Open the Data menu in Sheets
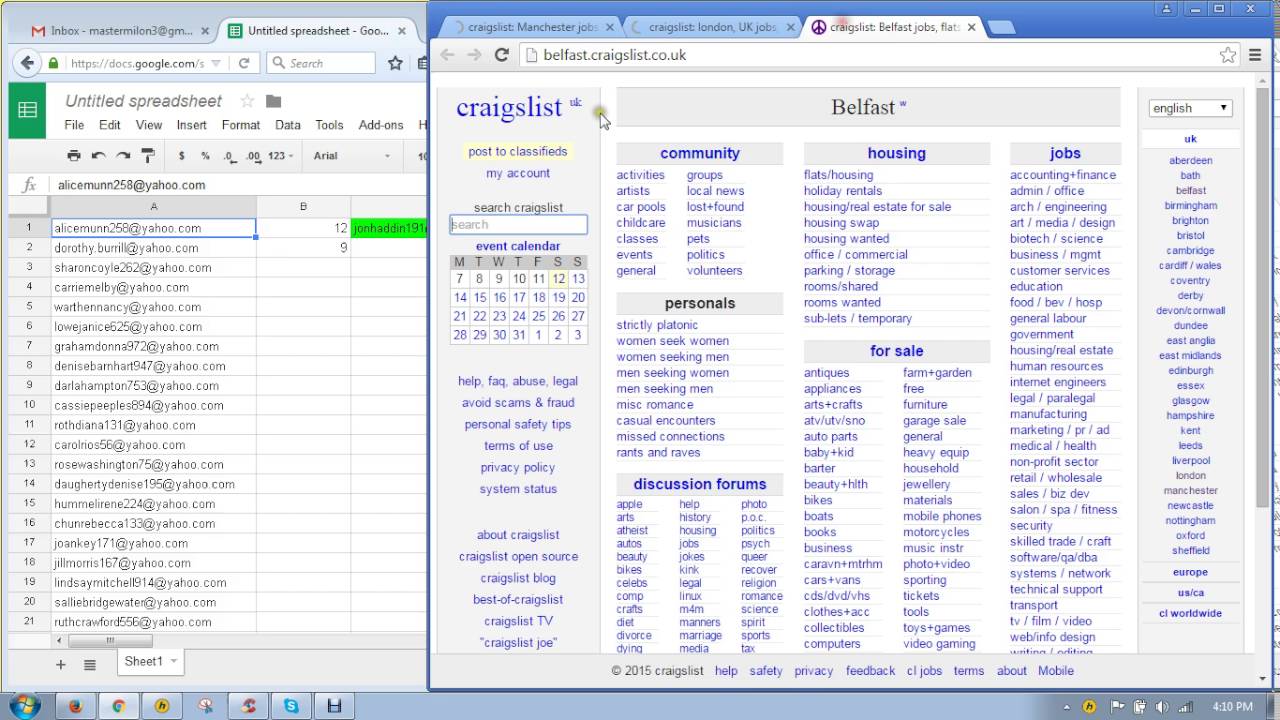Image resolution: width=1280 pixels, height=720 pixels. coord(288,125)
